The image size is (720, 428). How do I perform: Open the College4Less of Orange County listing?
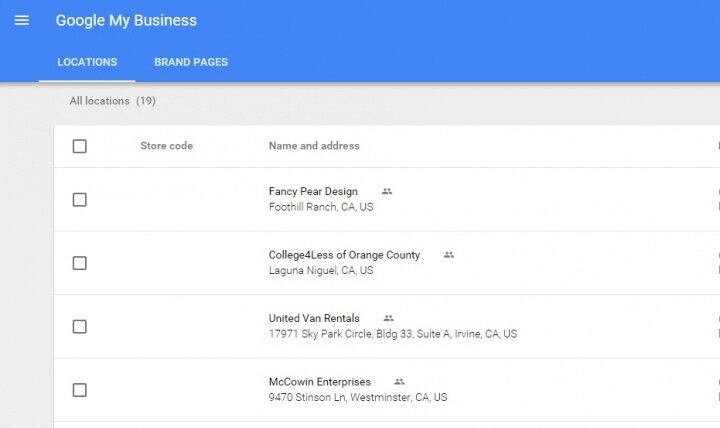[344, 255]
